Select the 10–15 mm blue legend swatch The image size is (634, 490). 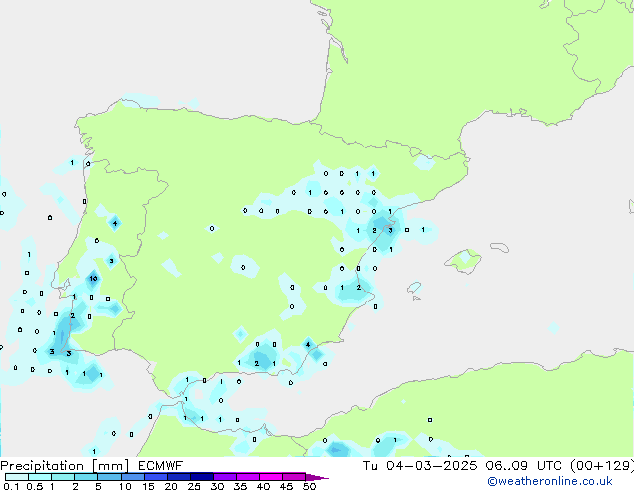tap(132, 477)
